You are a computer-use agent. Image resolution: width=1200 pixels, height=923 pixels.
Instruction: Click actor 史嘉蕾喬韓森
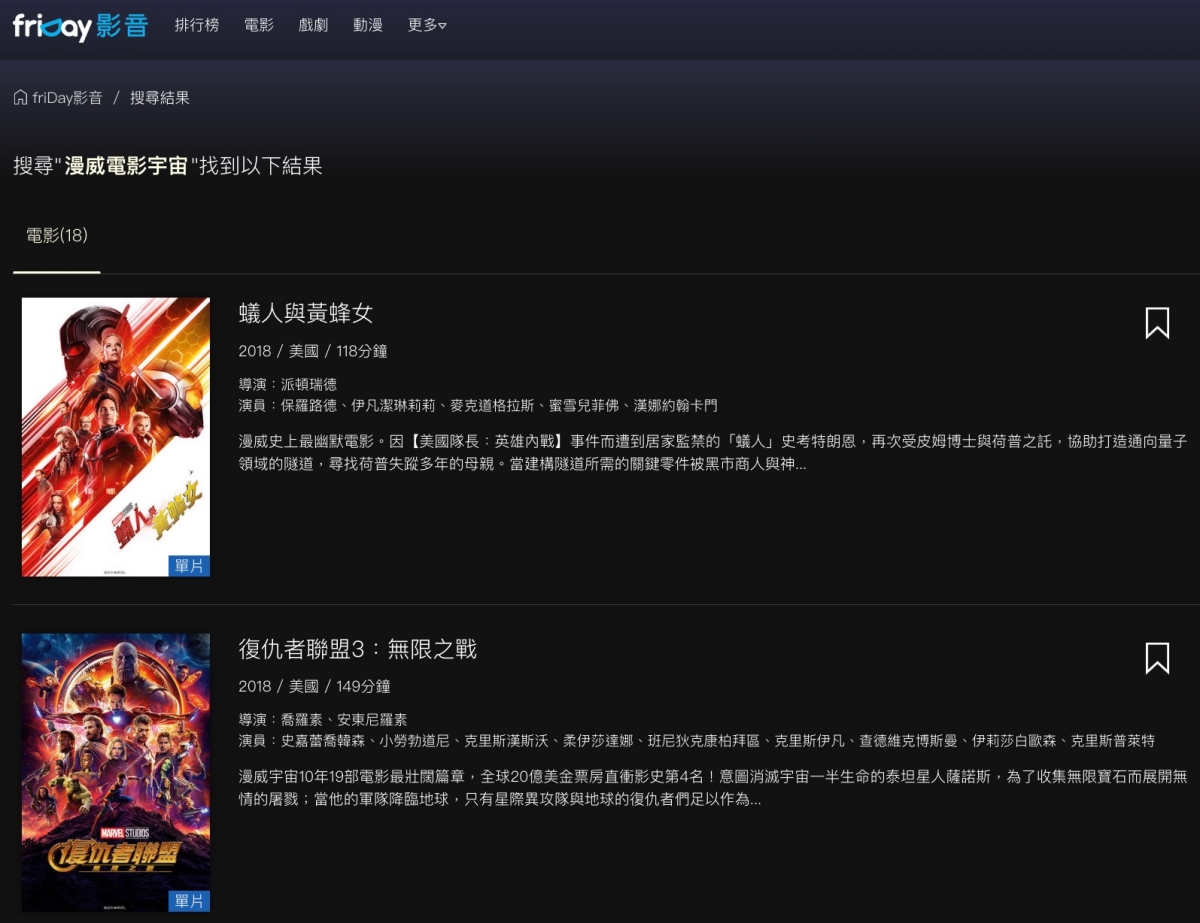(x=323, y=741)
